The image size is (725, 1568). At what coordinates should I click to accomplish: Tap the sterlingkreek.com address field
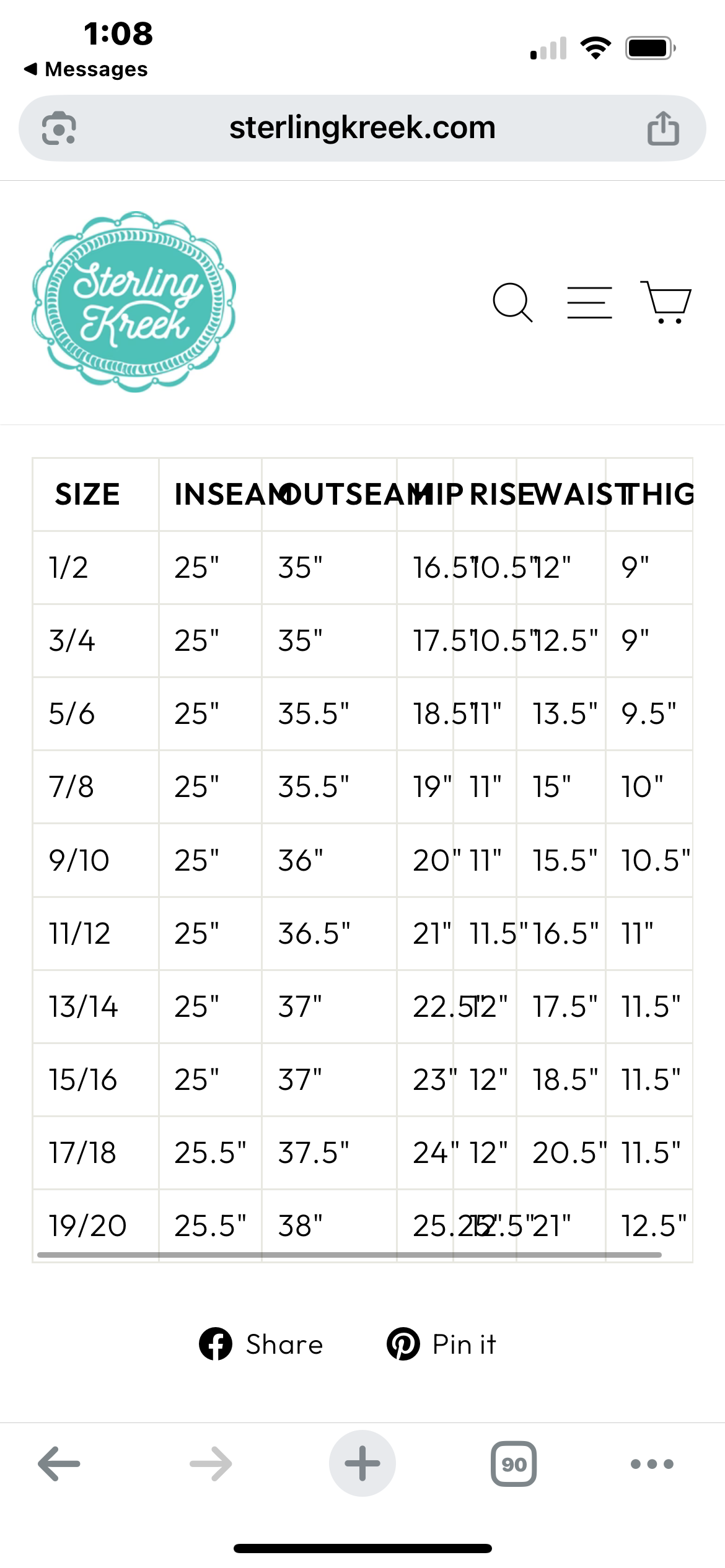tap(362, 128)
